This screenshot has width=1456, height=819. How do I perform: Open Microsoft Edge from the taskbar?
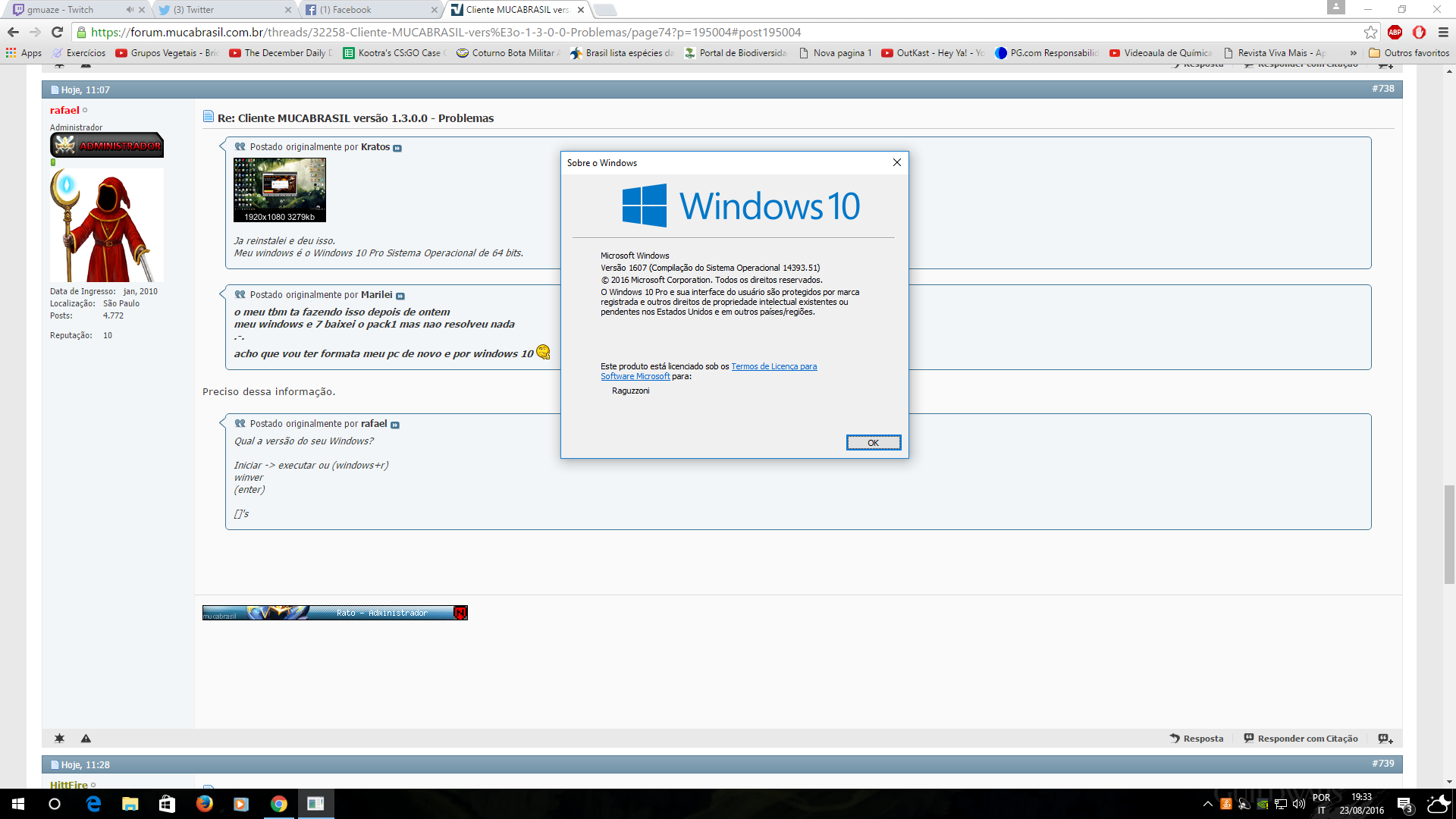(93, 804)
